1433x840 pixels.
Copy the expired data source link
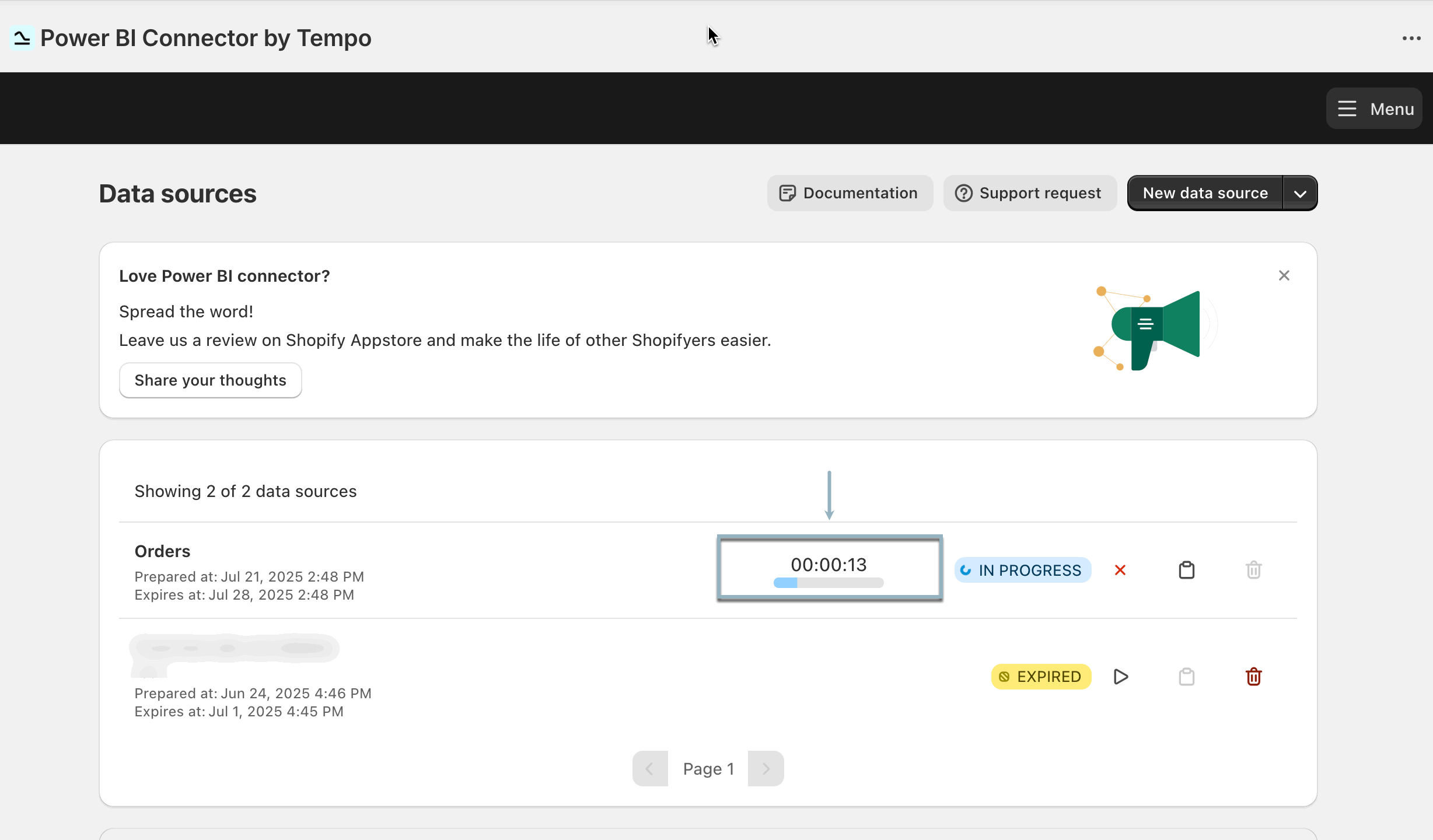(1187, 676)
